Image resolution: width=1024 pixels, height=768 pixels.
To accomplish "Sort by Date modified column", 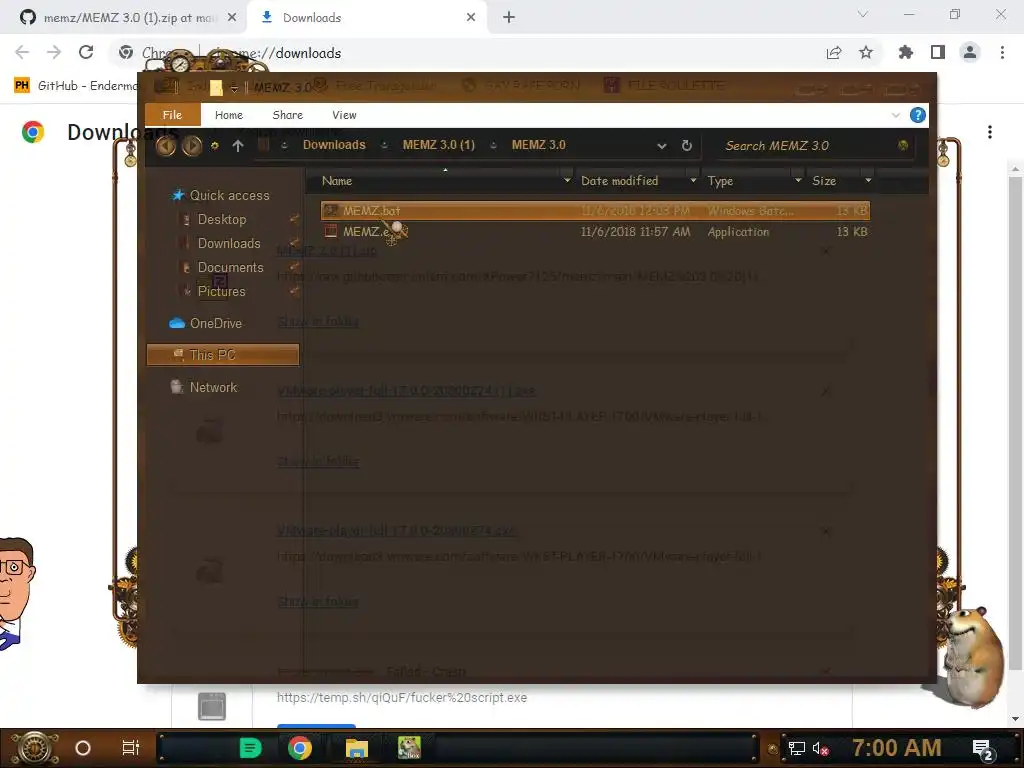I will click(619, 181).
